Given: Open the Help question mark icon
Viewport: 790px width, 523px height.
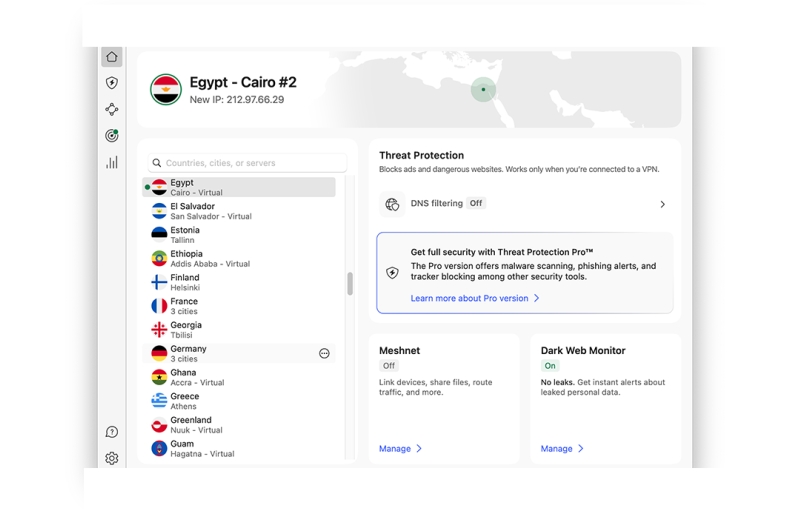Looking at the screenshot, I should click(112, 432).
